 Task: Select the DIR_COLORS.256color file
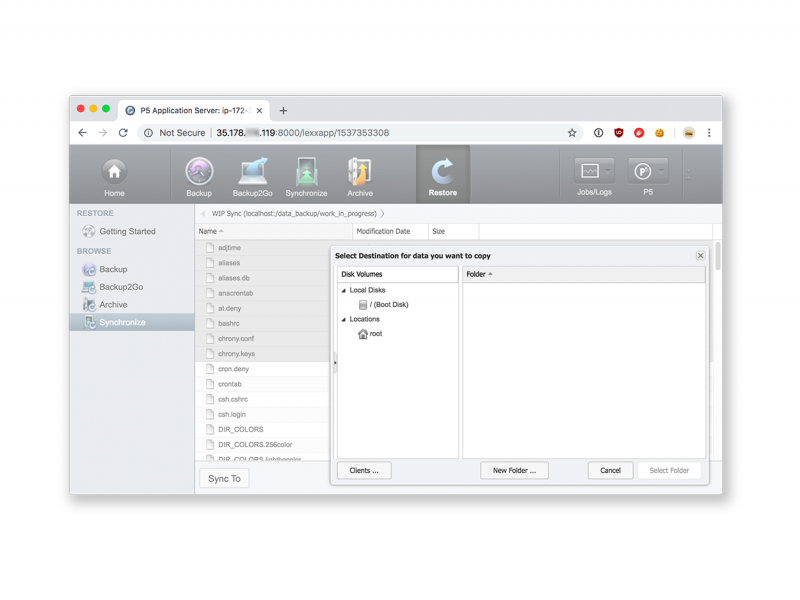tap(262, 444)
